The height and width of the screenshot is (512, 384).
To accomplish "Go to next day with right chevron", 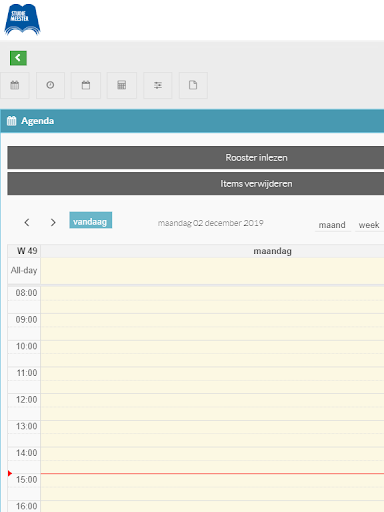I will (53, 222).
